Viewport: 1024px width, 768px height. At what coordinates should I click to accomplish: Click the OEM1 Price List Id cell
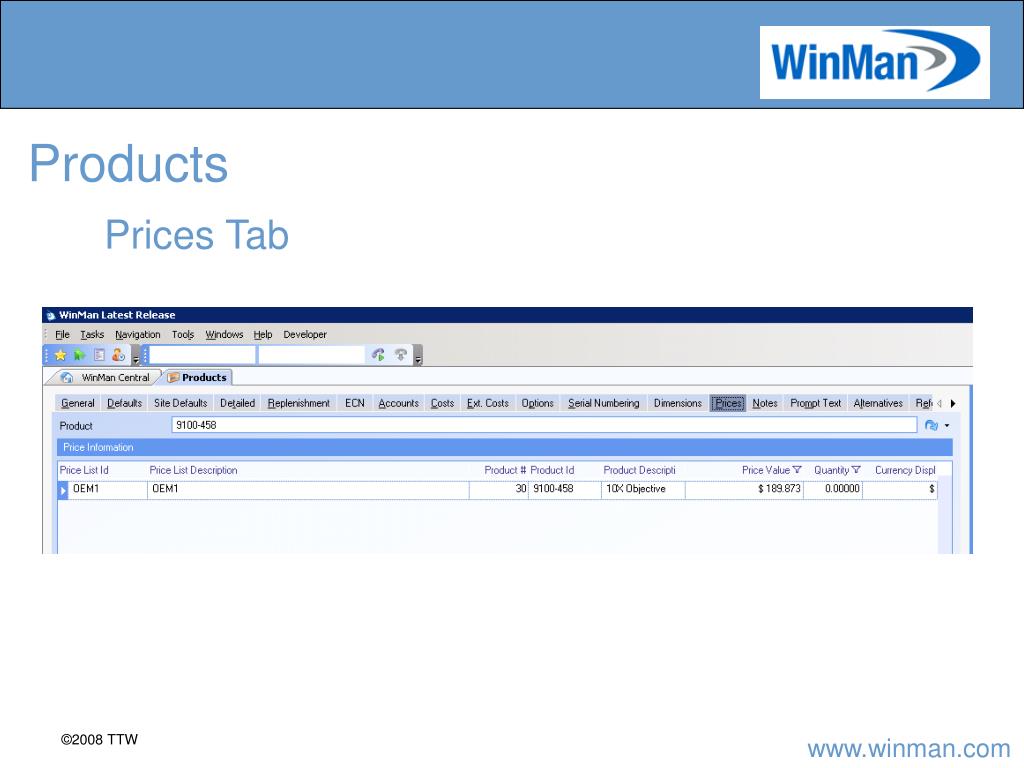point(108,489)
